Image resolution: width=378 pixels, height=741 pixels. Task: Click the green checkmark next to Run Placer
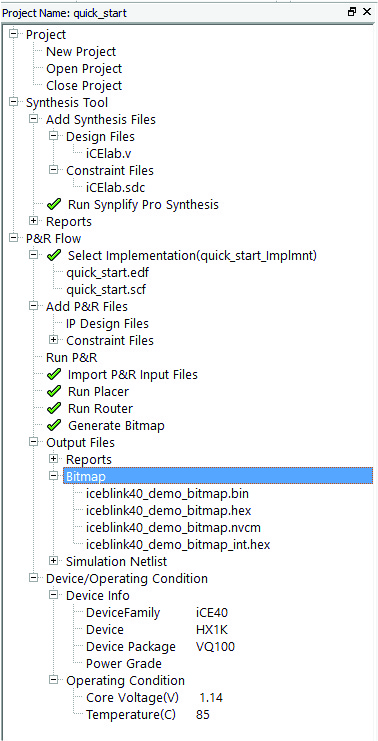pyautogui.click(x=54, y=391)
